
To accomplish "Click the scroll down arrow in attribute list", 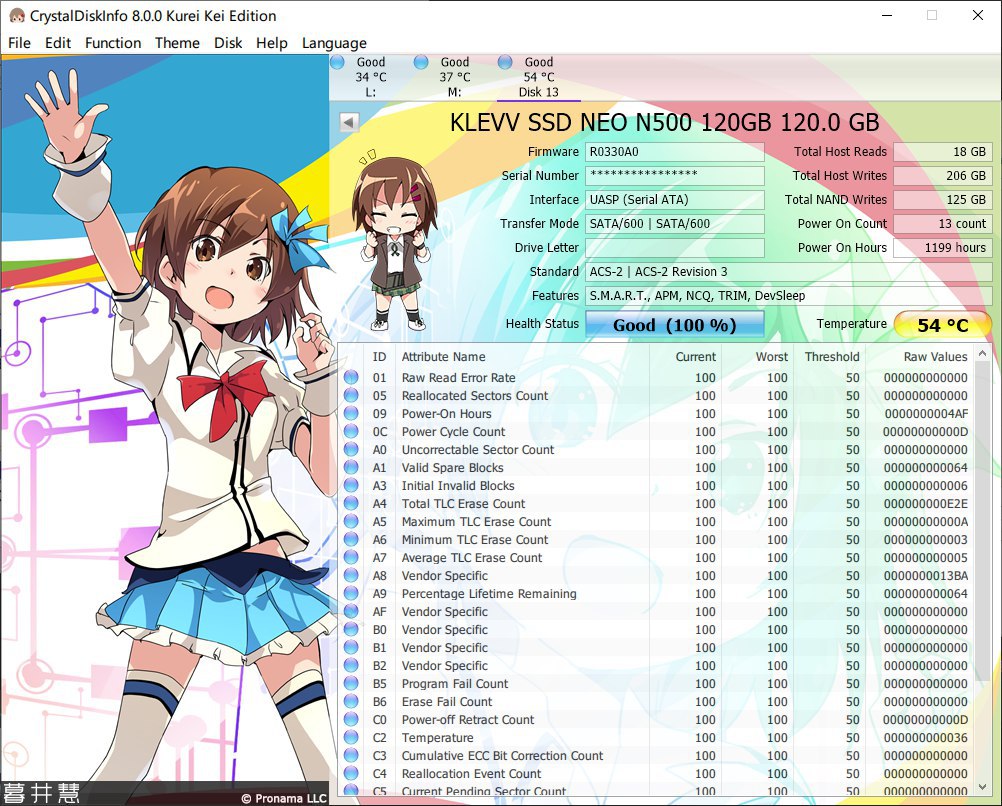I will (x=983, y=787).
